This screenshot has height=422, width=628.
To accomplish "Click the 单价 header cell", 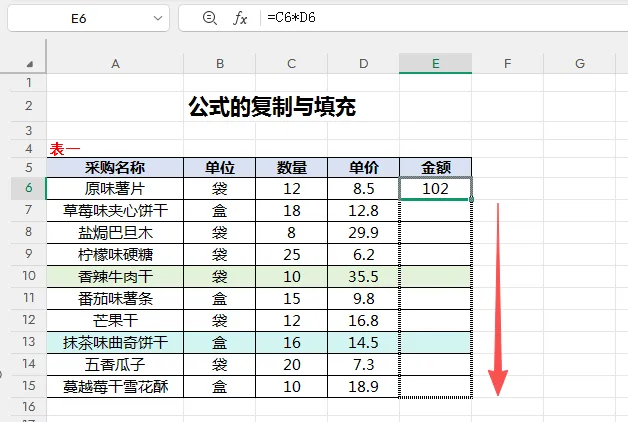I will 364,167.
